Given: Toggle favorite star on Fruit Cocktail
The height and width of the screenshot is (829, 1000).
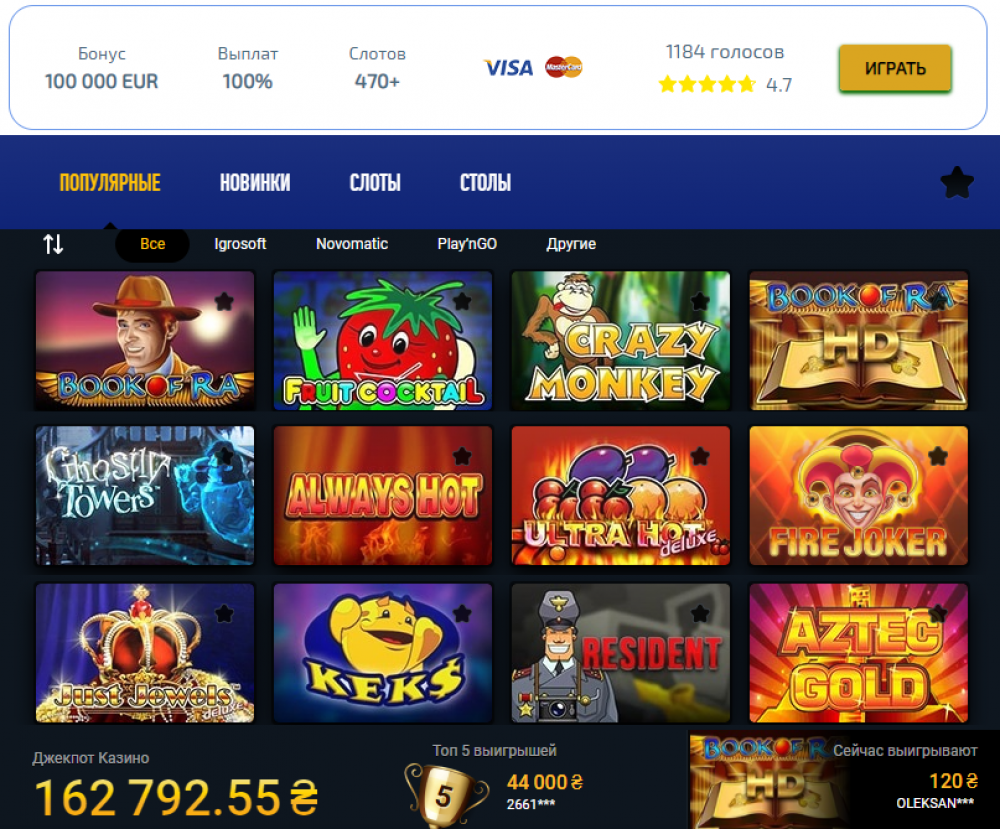Looking at the screenshot, I should pyautogui.click(x=462, y=301).
